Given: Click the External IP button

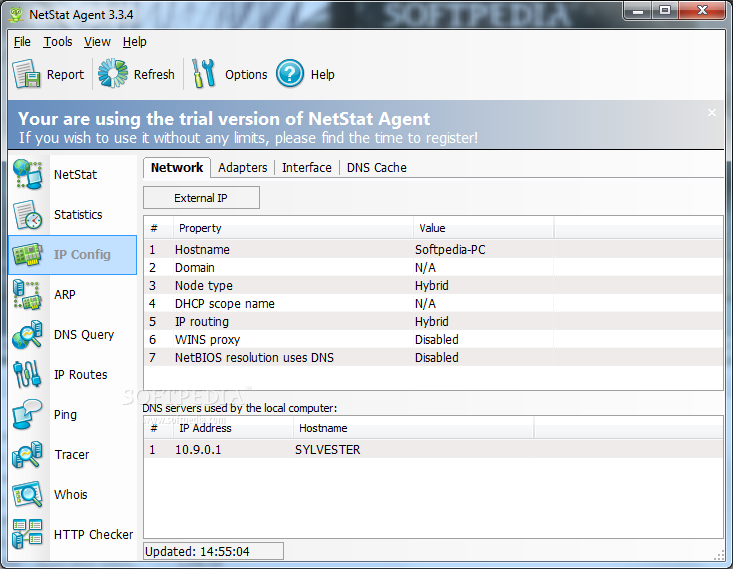Looking at the screenshot, I should 201,198.
